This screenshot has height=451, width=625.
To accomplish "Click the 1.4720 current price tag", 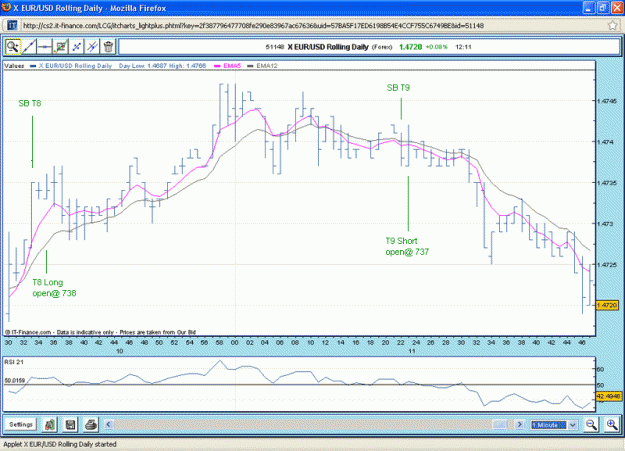I will coord(607,305).
